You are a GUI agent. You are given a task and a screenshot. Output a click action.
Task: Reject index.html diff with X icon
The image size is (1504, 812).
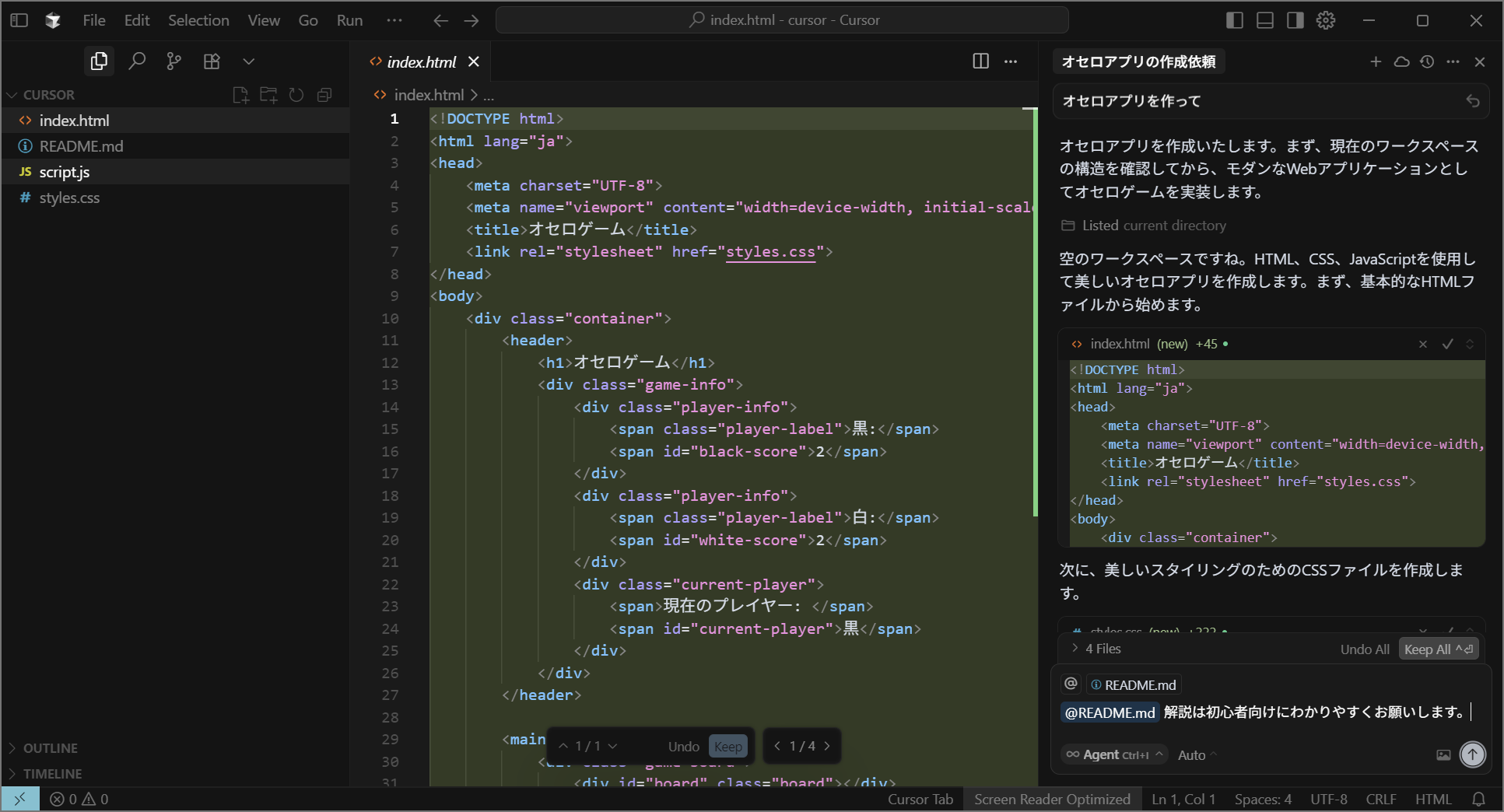click(1423, 344)
